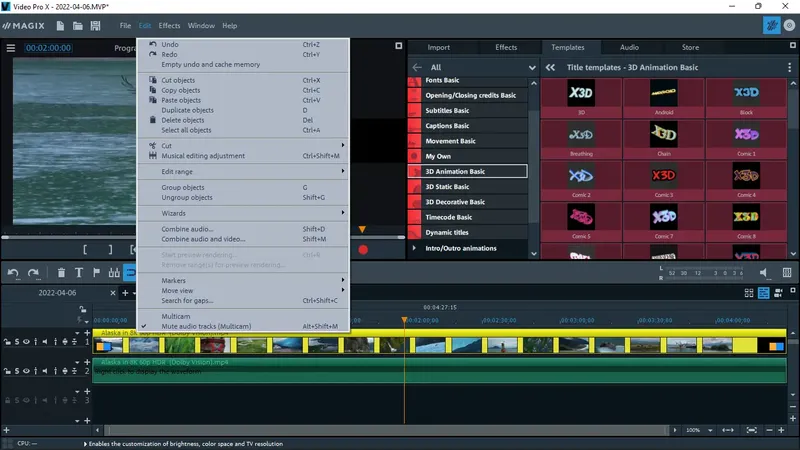The height and width of the screenshot is (450, 800).
Task: Switch to multicam mode icon
Action: point(779,293)
